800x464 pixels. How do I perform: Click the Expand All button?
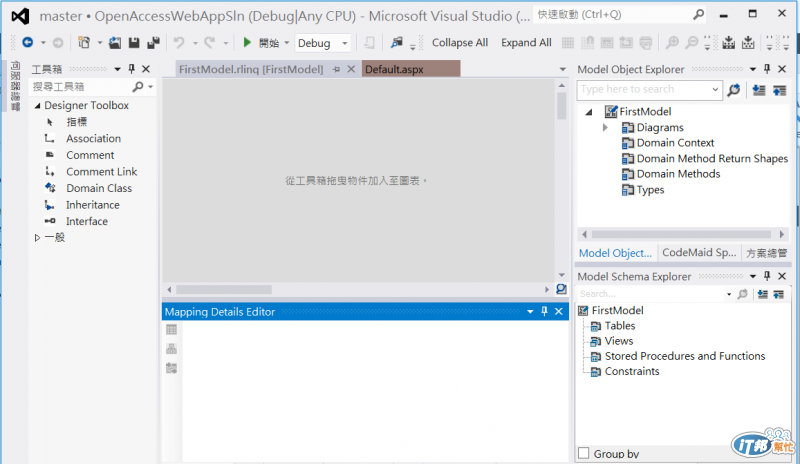pyautogui.click(x=526, y=43)
